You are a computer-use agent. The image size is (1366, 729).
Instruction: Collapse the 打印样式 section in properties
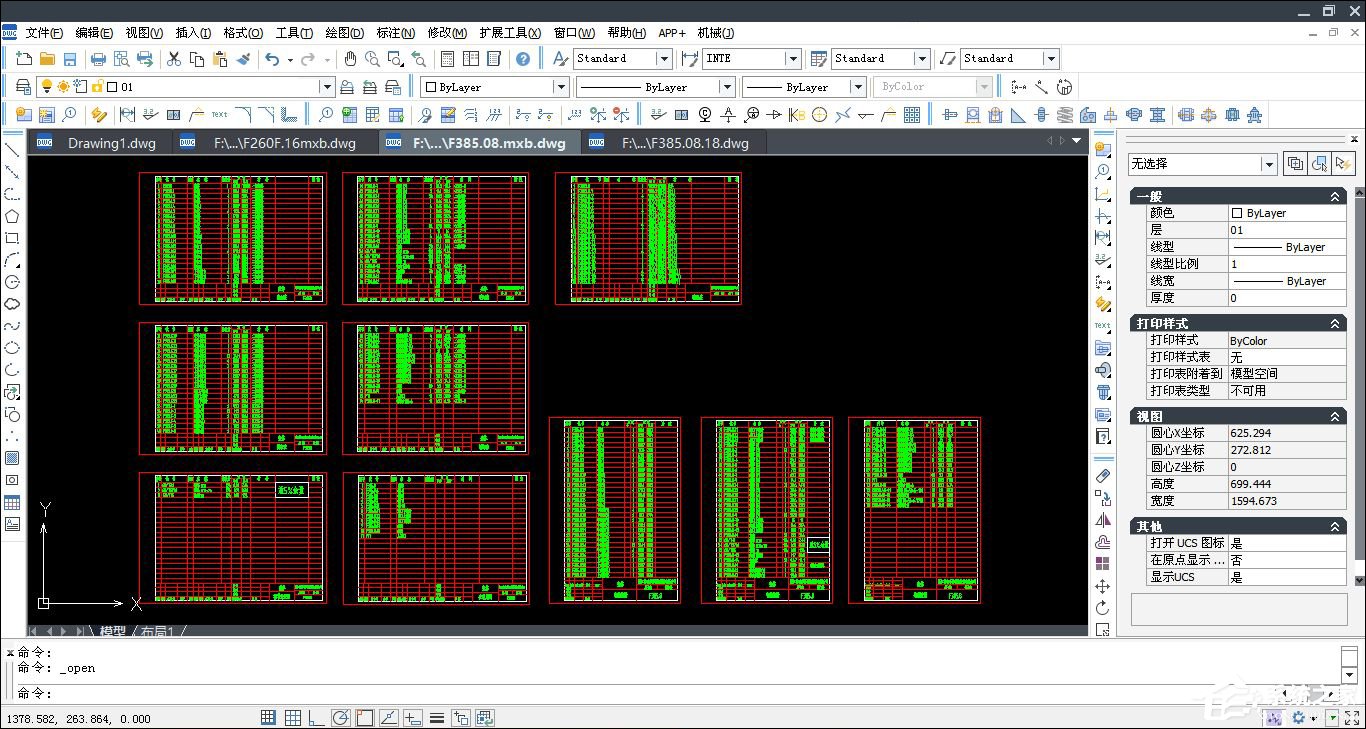(1335, 324)
